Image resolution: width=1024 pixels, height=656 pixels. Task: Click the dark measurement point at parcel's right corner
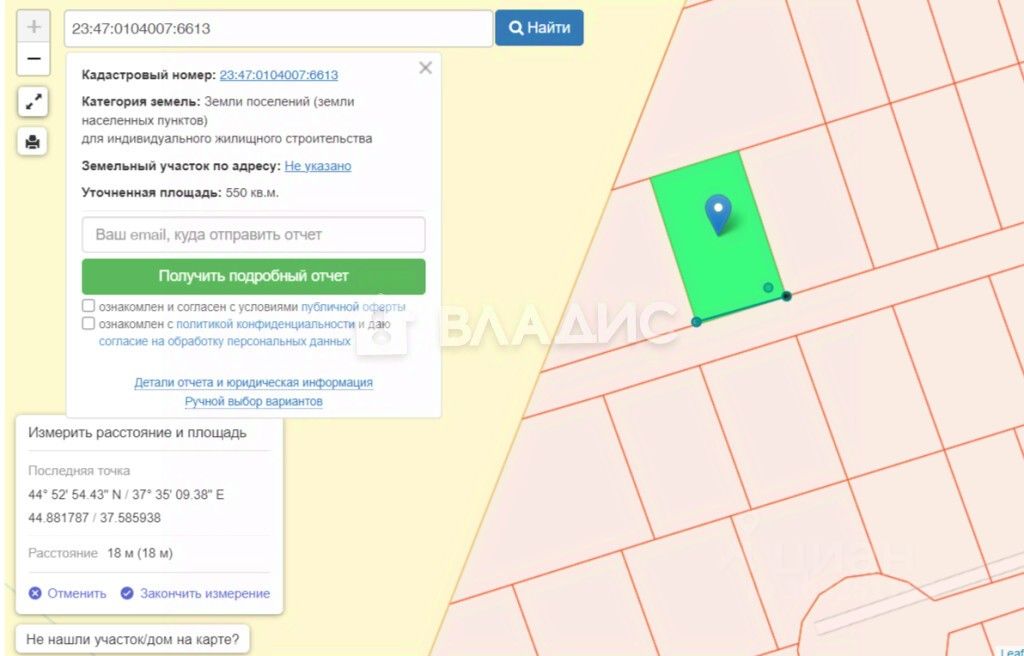point(786,296)
